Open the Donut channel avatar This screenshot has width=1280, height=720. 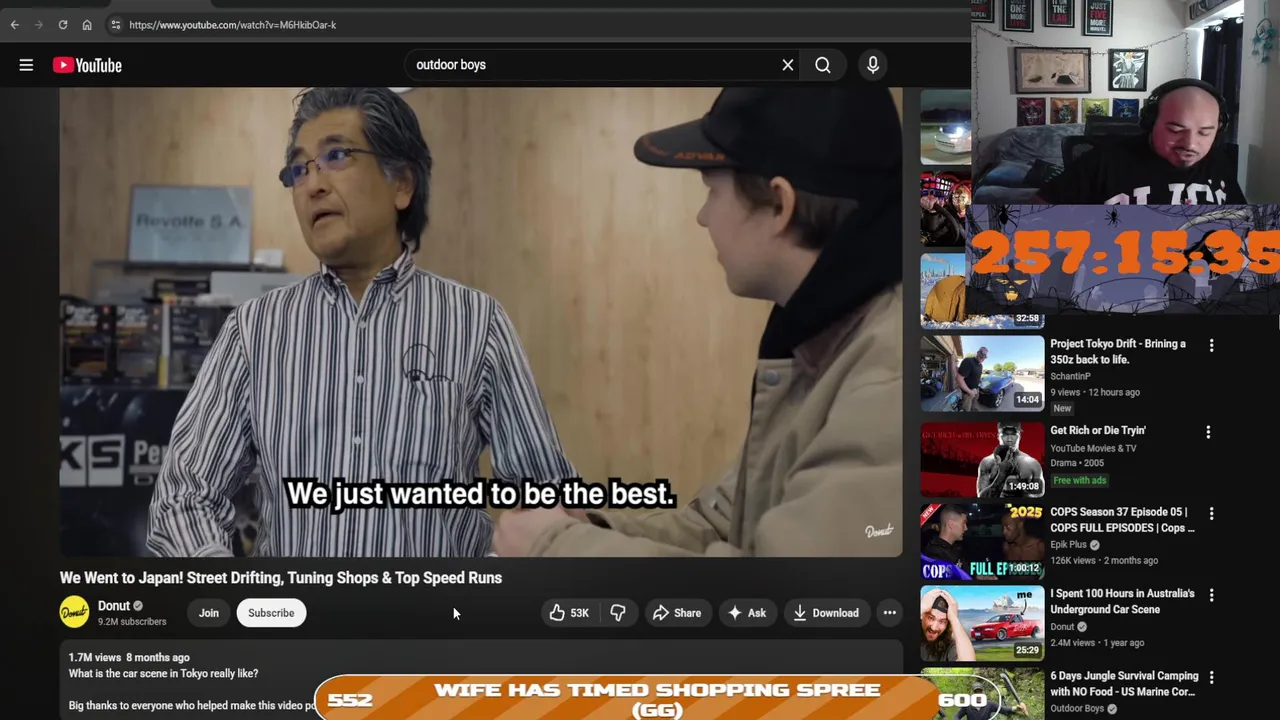[x=74, y=613]
